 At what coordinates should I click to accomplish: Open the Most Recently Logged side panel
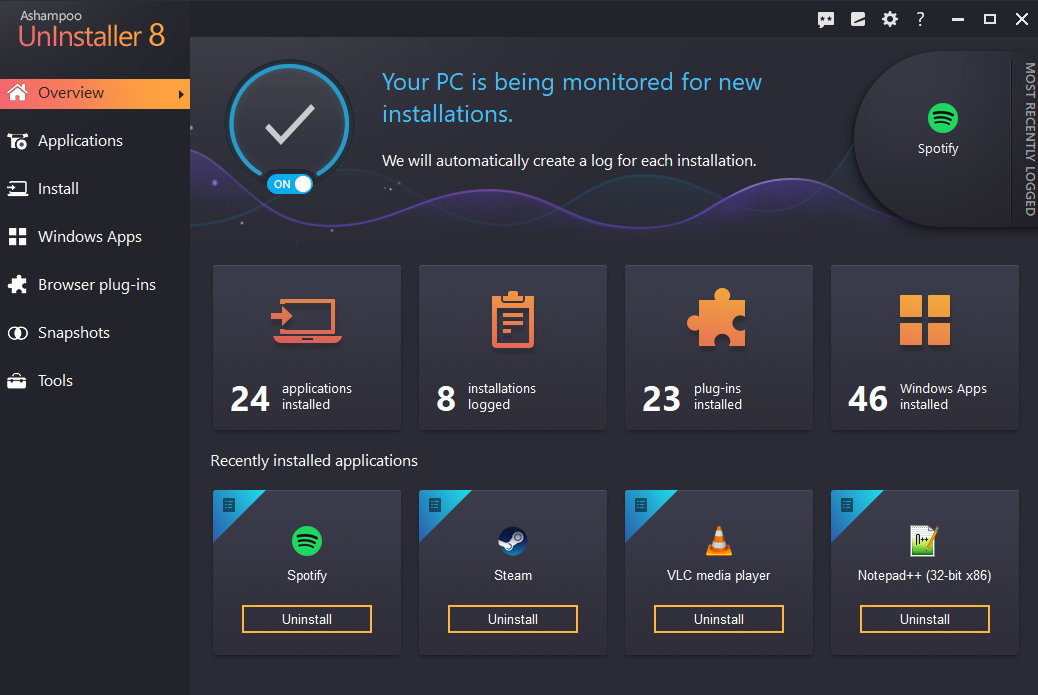pos(1028,140)
